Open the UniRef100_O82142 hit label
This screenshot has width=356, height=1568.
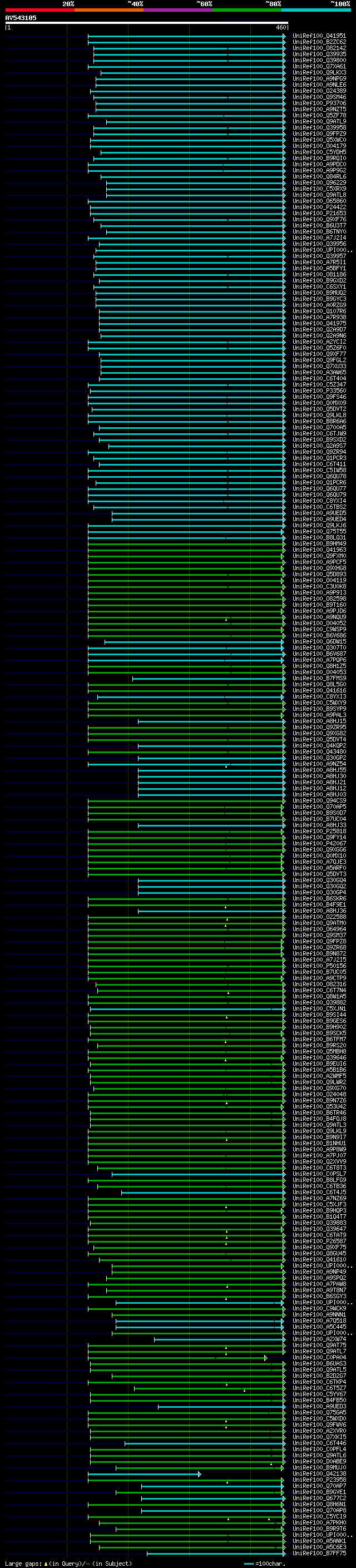click(x=319, y=48)
